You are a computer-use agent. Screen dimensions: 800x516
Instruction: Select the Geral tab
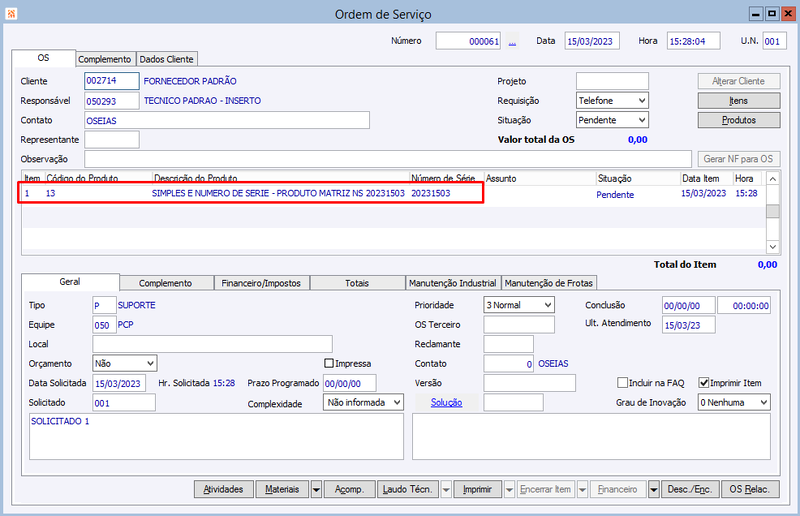[x=70, y=282]
